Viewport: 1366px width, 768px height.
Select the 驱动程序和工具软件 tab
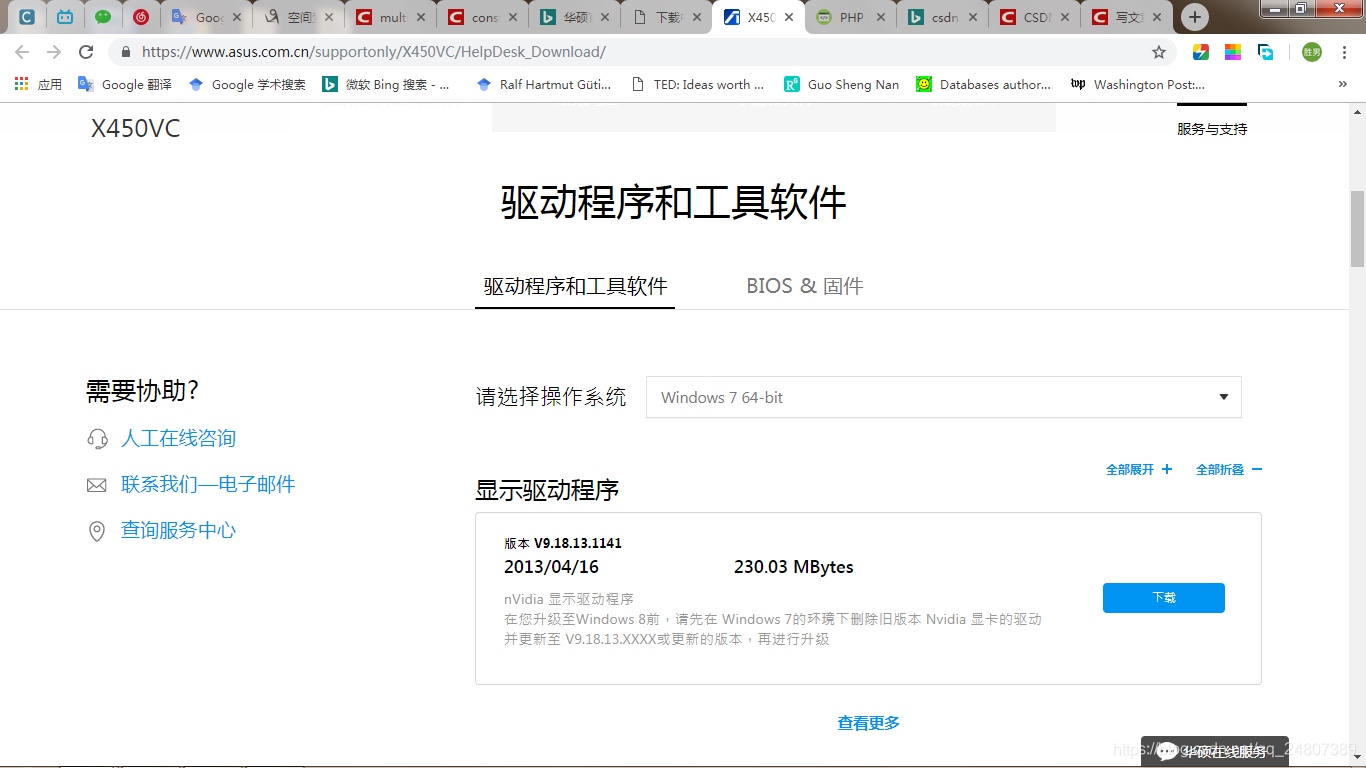click(575, 287)
